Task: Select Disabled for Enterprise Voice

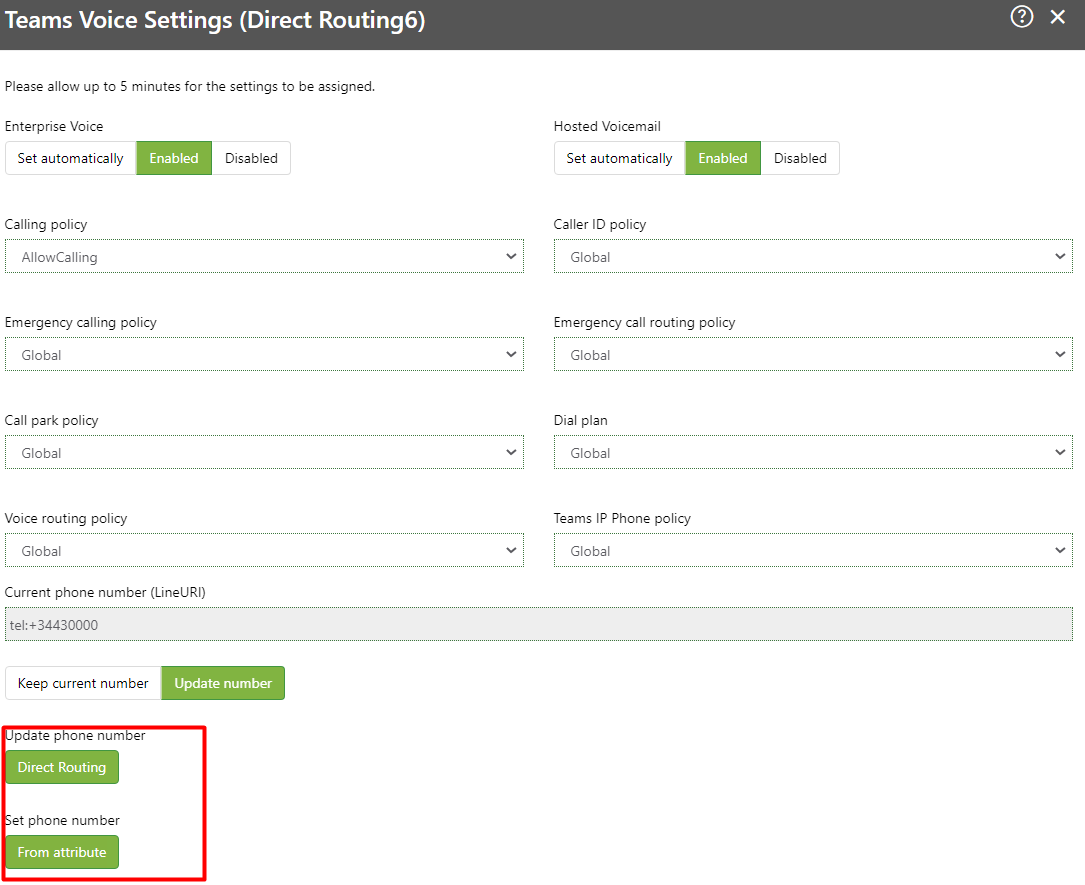Action: 251,158
